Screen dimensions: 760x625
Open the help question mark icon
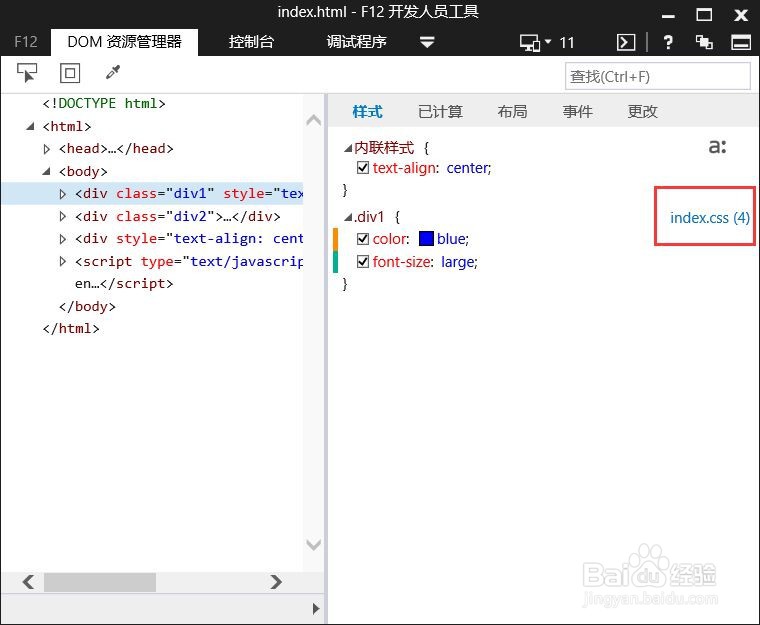(x=668, y=43)
